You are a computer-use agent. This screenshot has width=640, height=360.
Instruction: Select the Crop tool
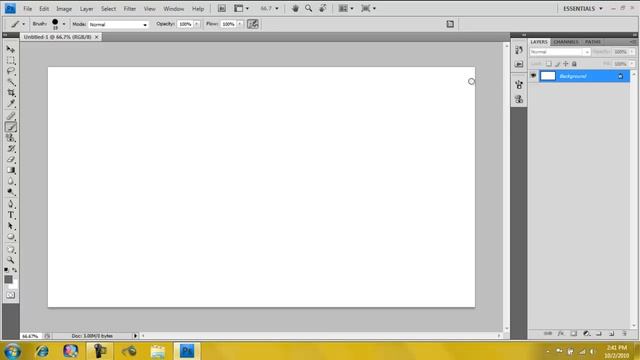click(x=11, y=93)
